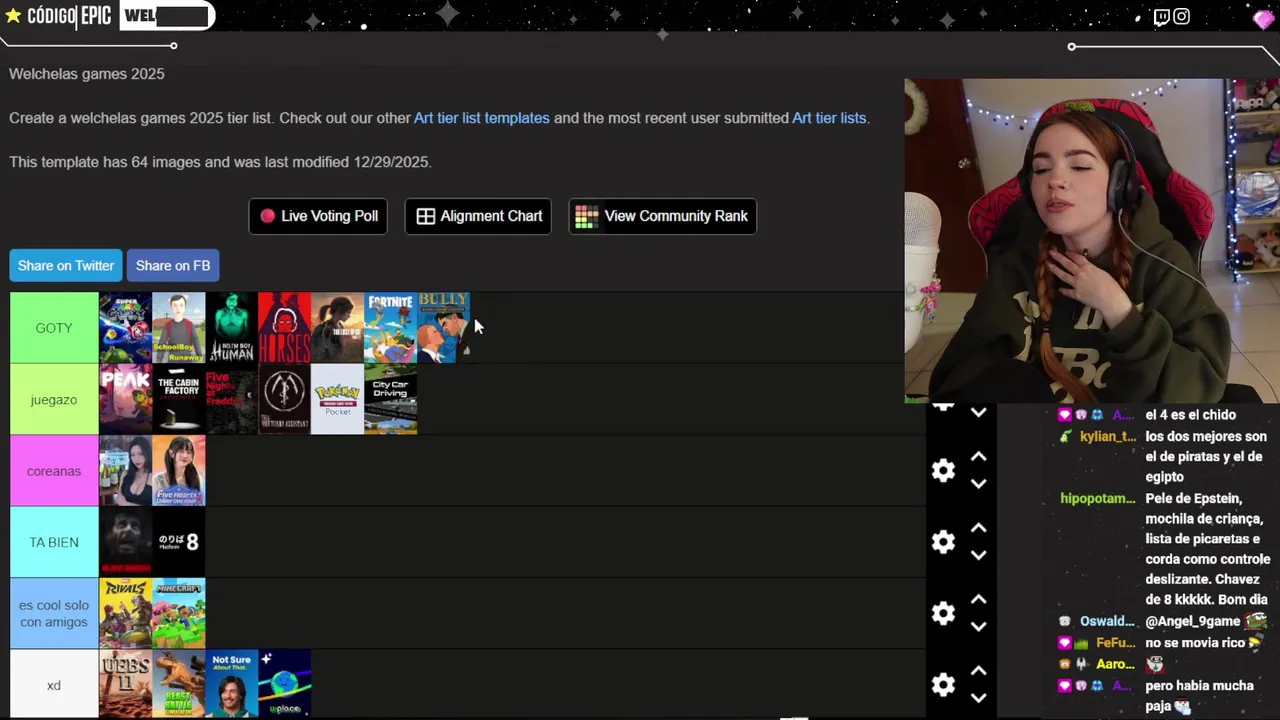
Task: Click the 'Welchelas games 2025' heading
Action: (x=87, y=74)
